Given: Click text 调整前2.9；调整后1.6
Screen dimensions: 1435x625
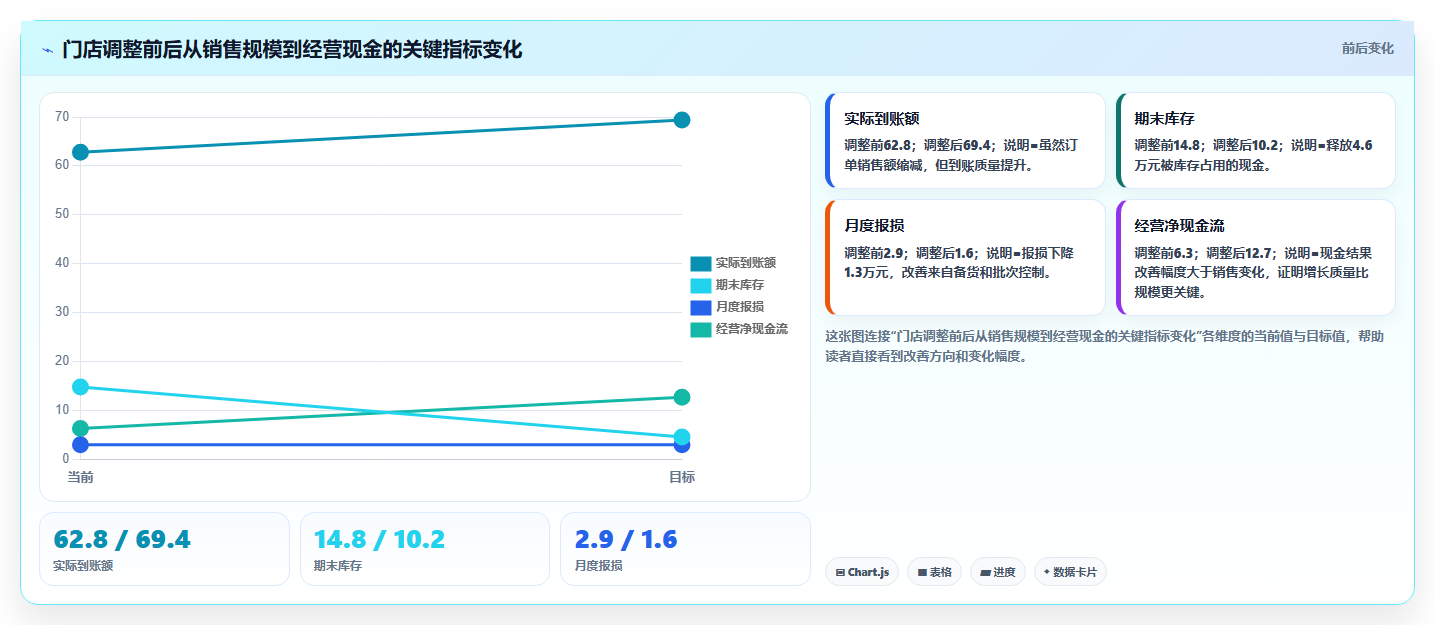Looking at the screenshot, I should (x=908, y=253).
